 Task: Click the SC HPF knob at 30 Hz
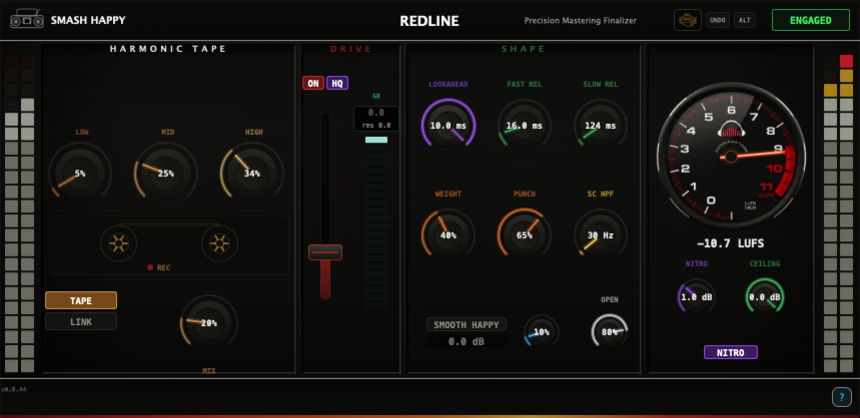coord(601,235)
